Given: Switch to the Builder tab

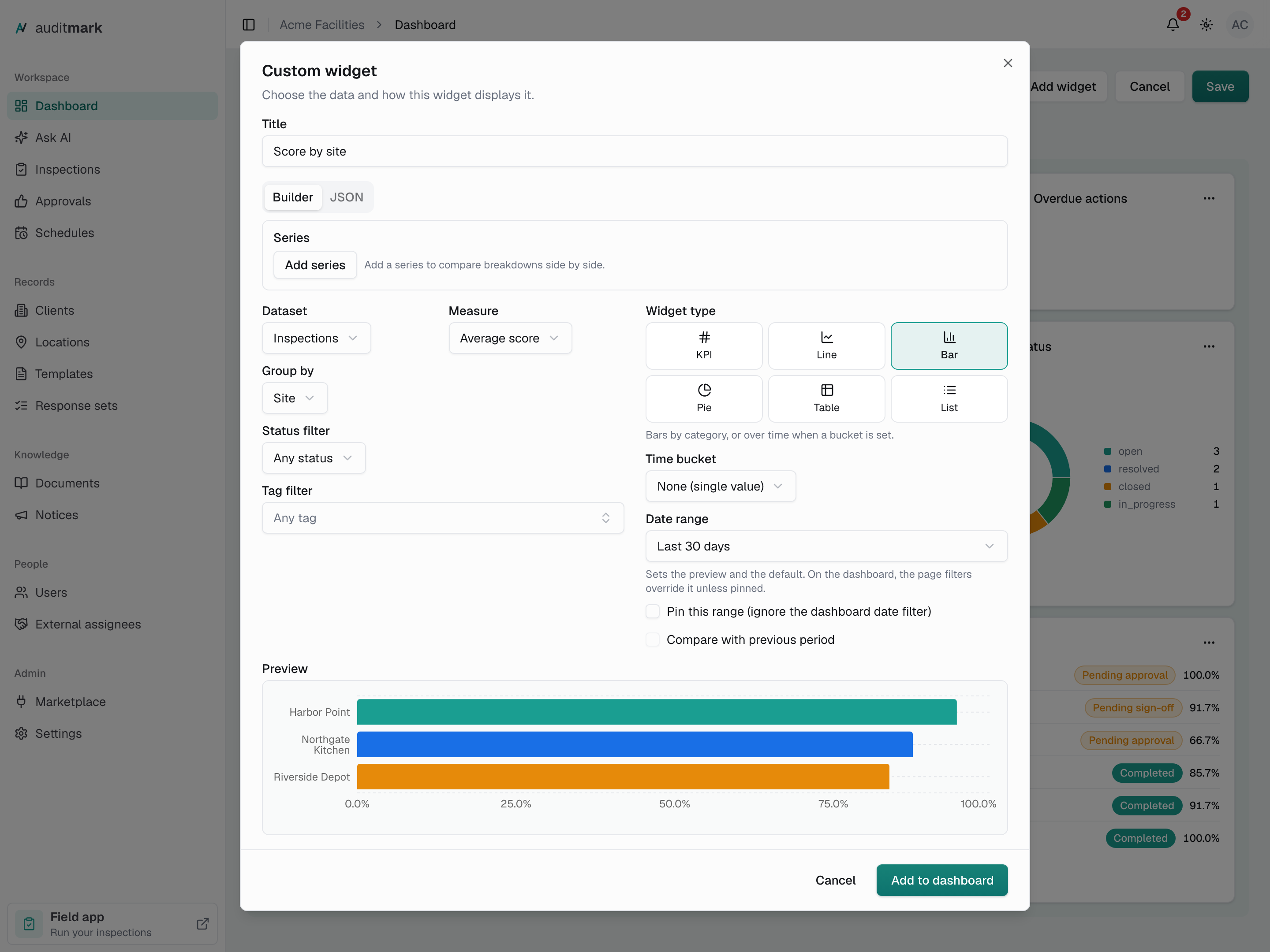Looking at the screenshot, I should coord(293,197).
